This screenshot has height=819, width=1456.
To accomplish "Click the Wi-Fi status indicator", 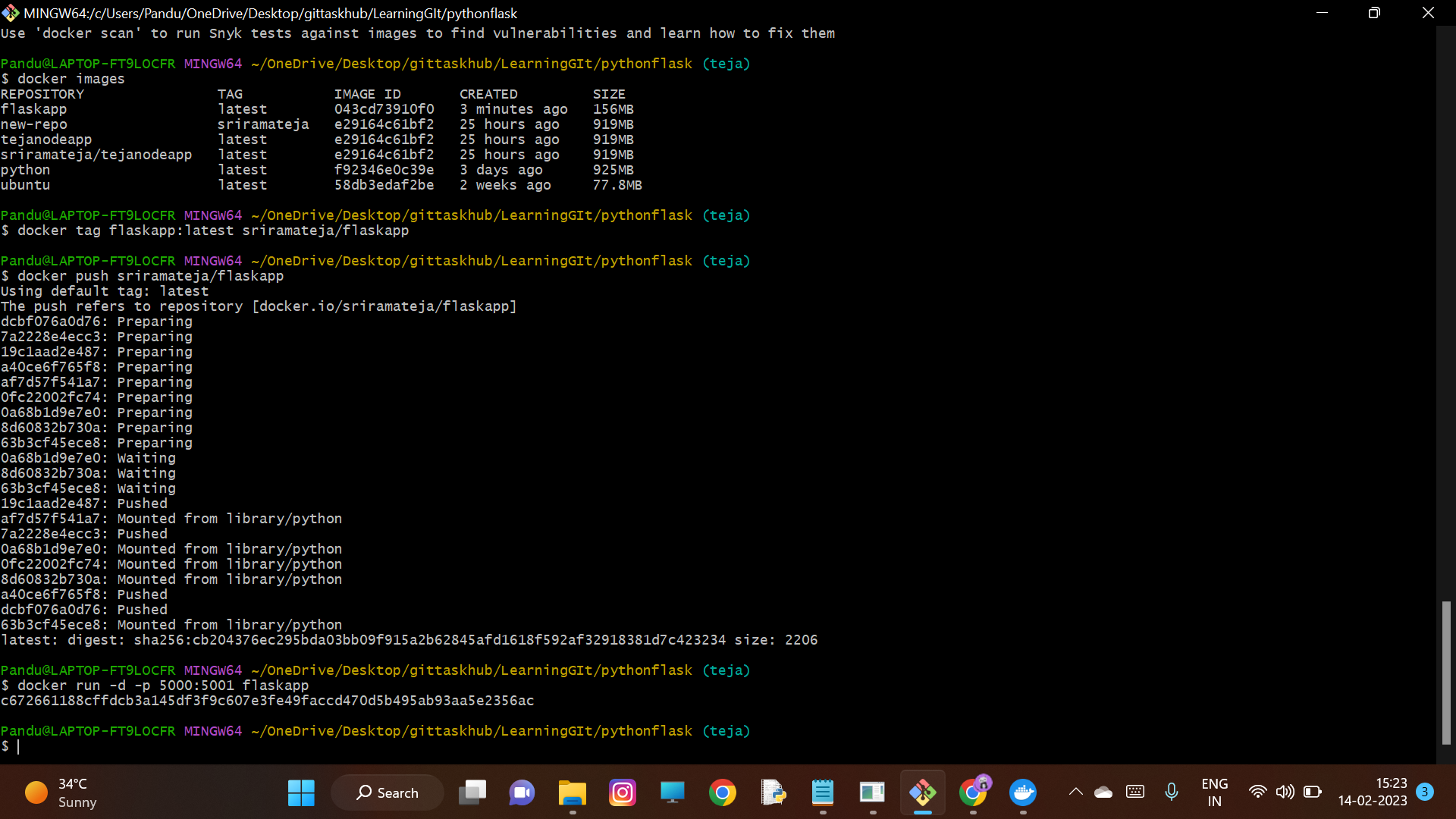I will point(1258,792).
